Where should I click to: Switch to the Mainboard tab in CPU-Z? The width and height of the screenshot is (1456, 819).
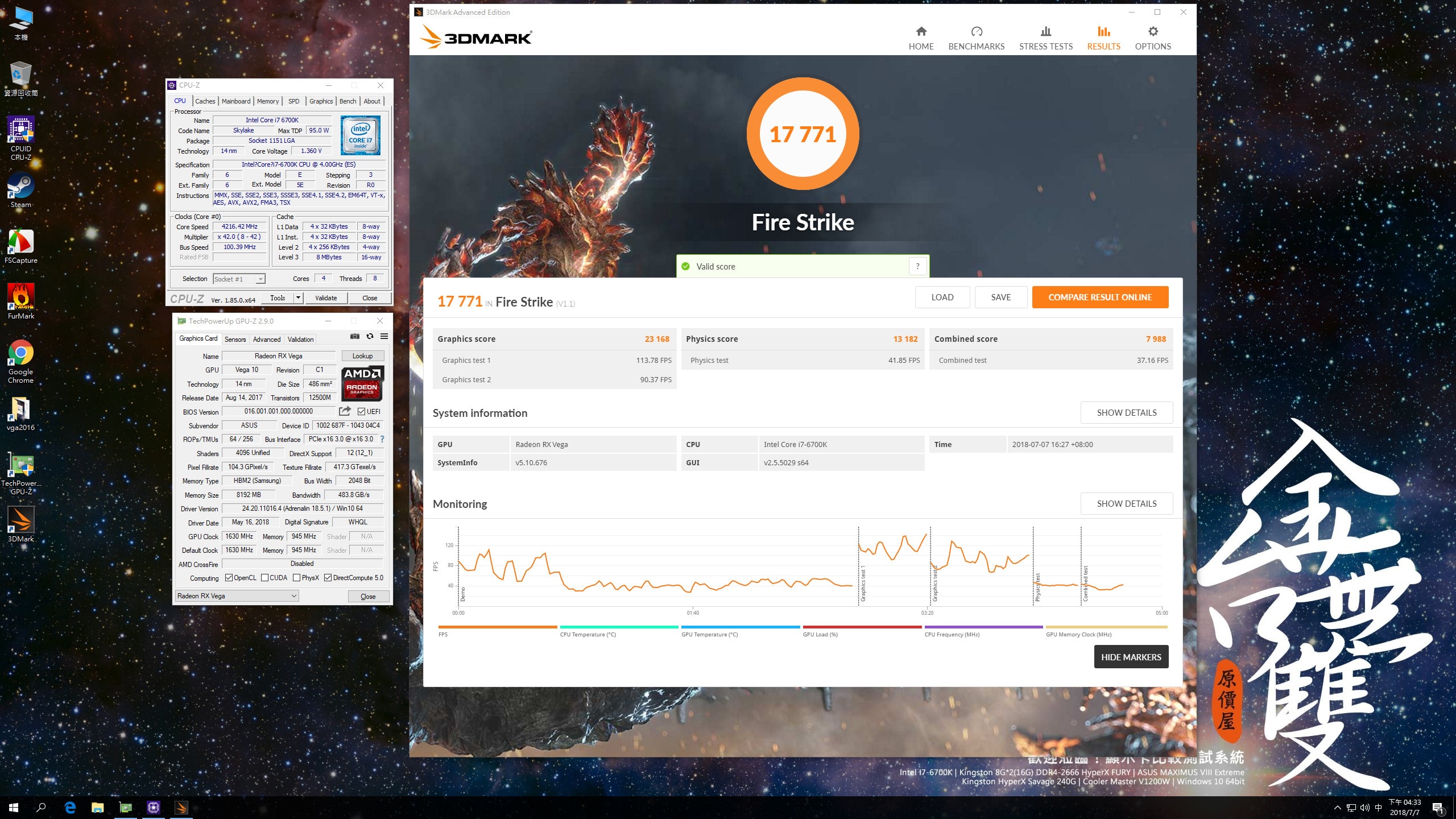click(x=236, y=101)
